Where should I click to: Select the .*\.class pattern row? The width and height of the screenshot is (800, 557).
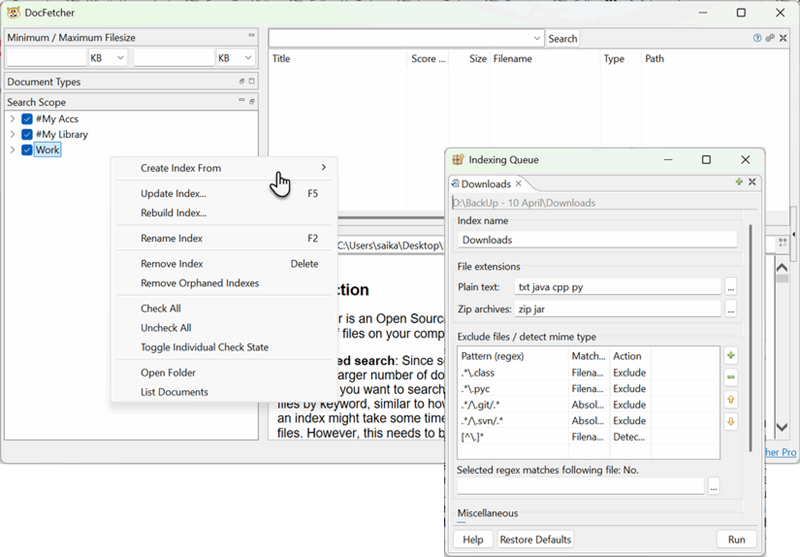[589, 373]
